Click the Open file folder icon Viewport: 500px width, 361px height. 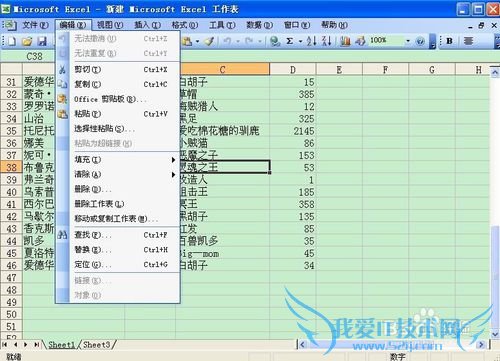(x=27, y=41)
